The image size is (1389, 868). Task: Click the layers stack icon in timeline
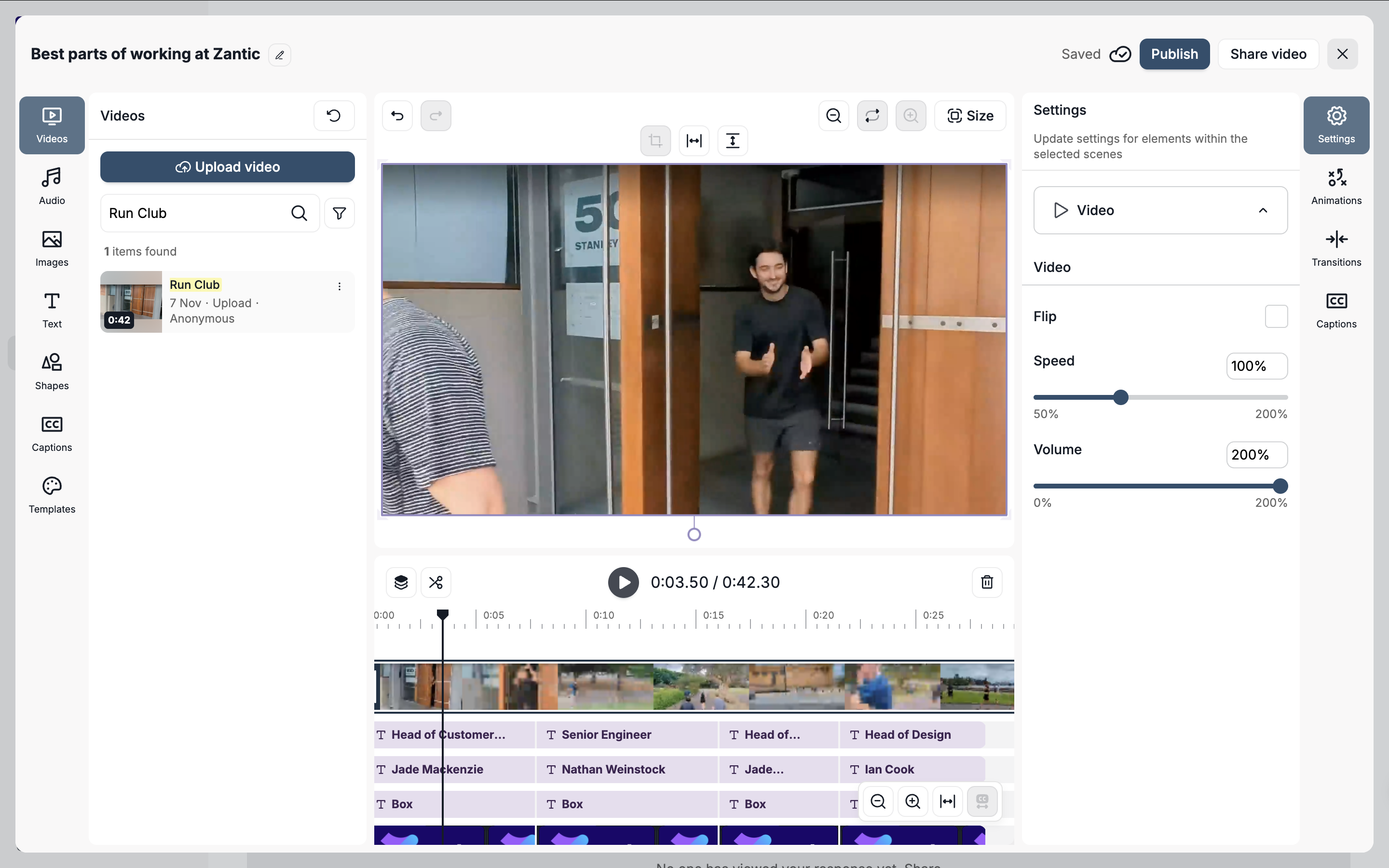pos(401,582)
